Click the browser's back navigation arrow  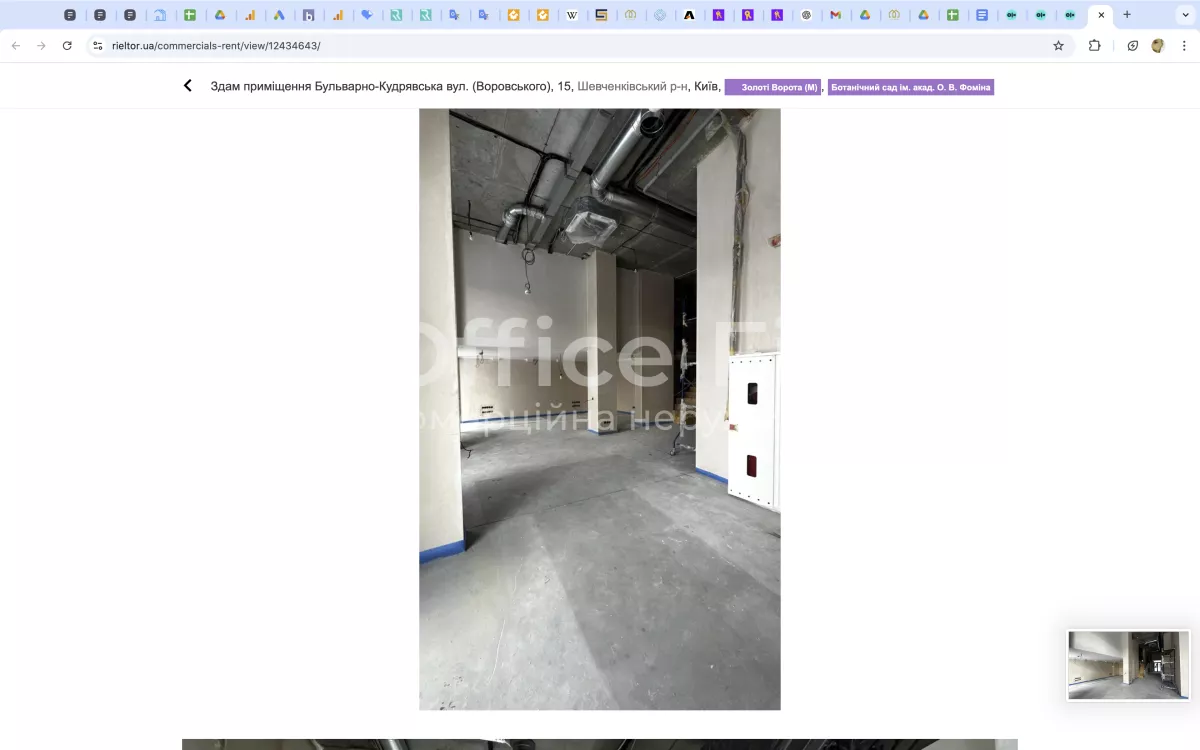15,45
